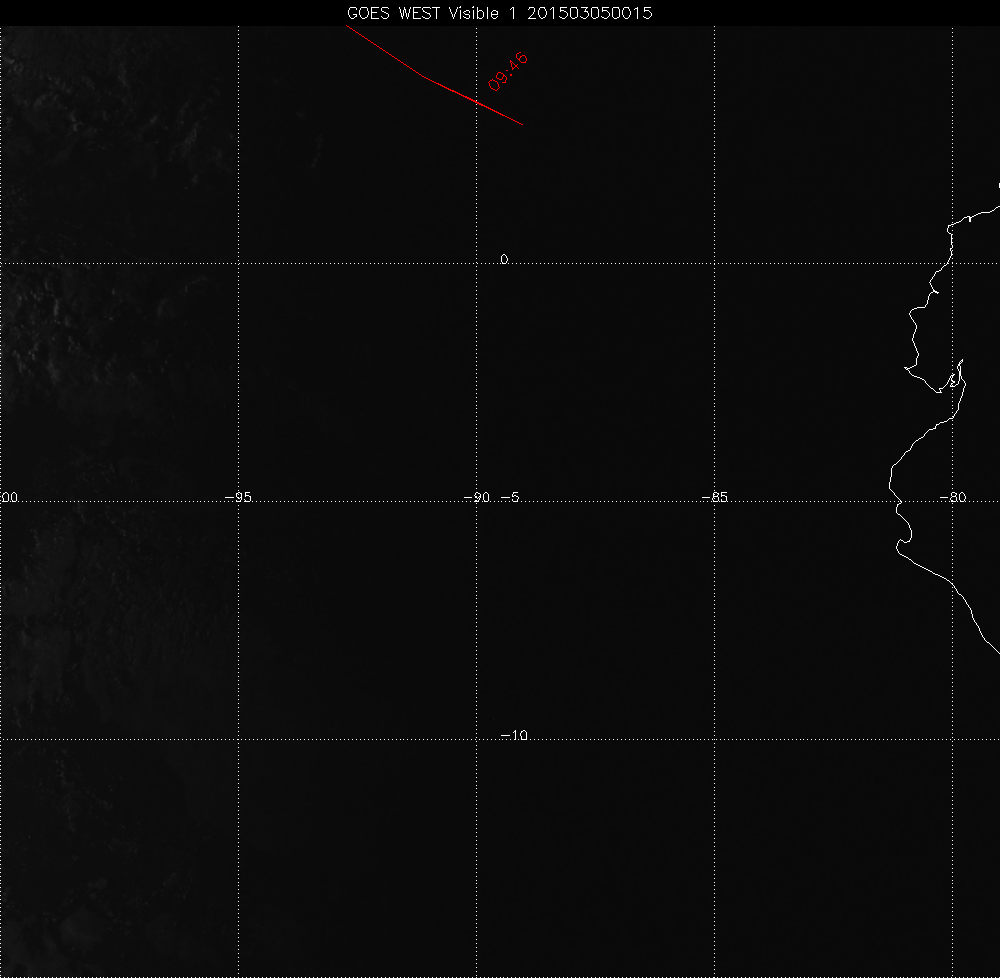Click the GOES WEST Visible title text
This screenshot has height=978, width=1000.
click(x=499, y=13)
